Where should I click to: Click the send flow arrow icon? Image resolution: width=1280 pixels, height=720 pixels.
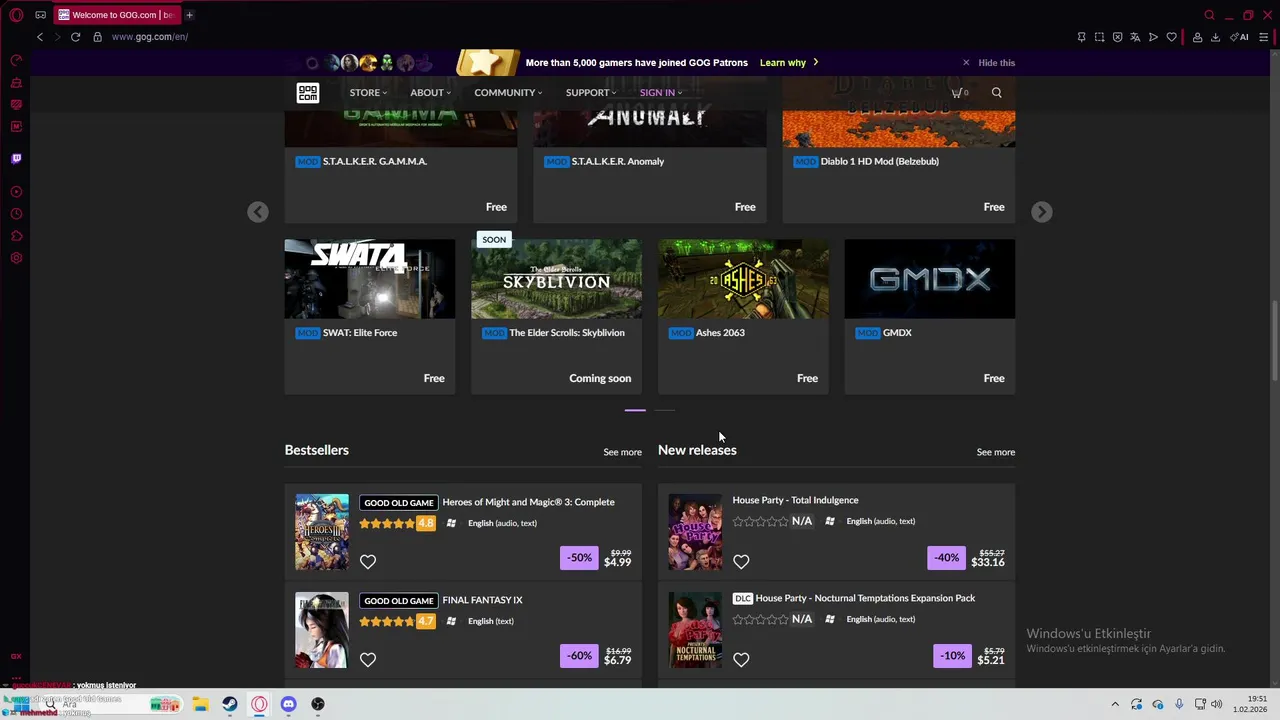(x=1153, y=37)
